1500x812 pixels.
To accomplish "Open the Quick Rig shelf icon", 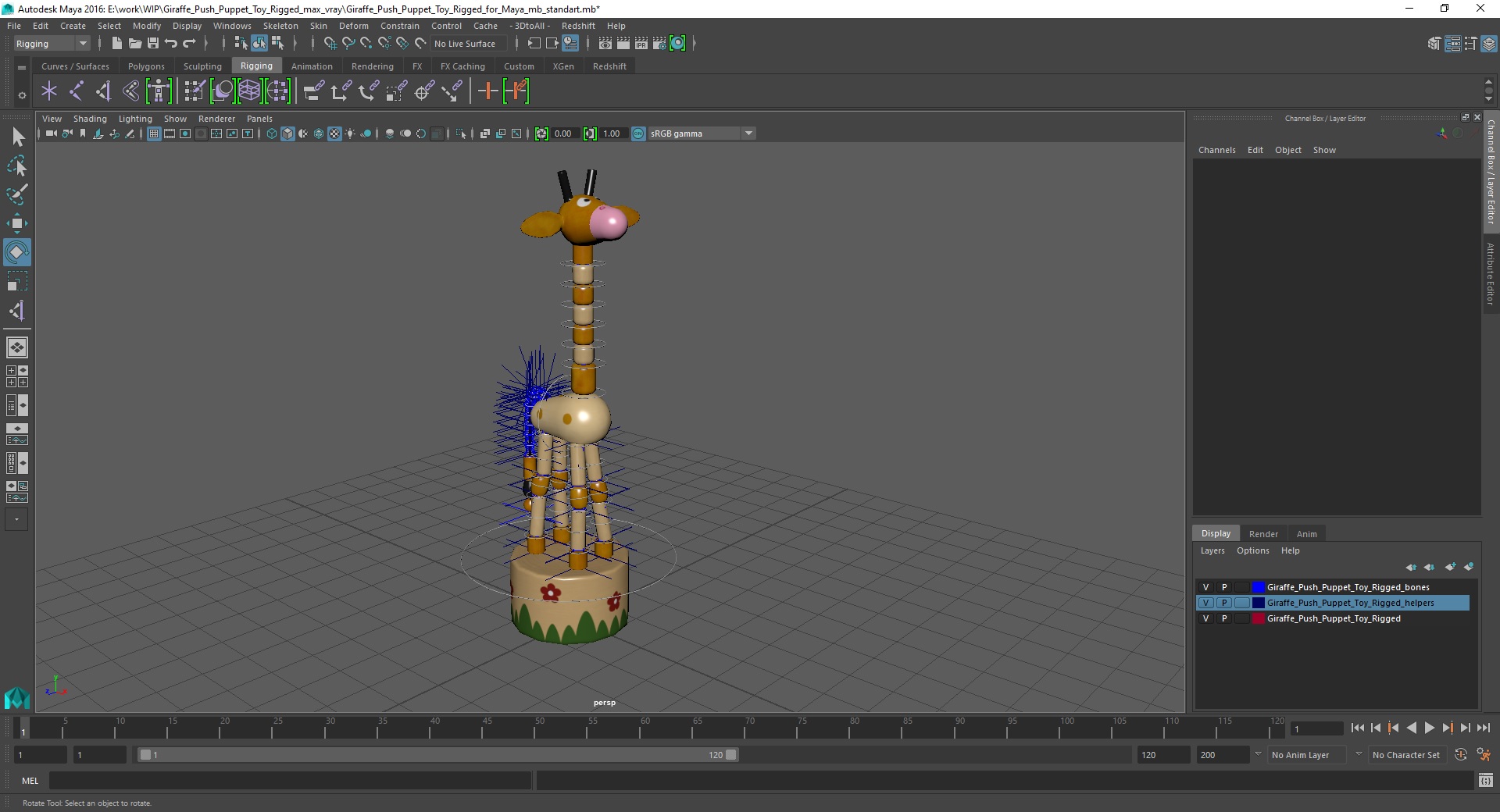I will point(159,91).
